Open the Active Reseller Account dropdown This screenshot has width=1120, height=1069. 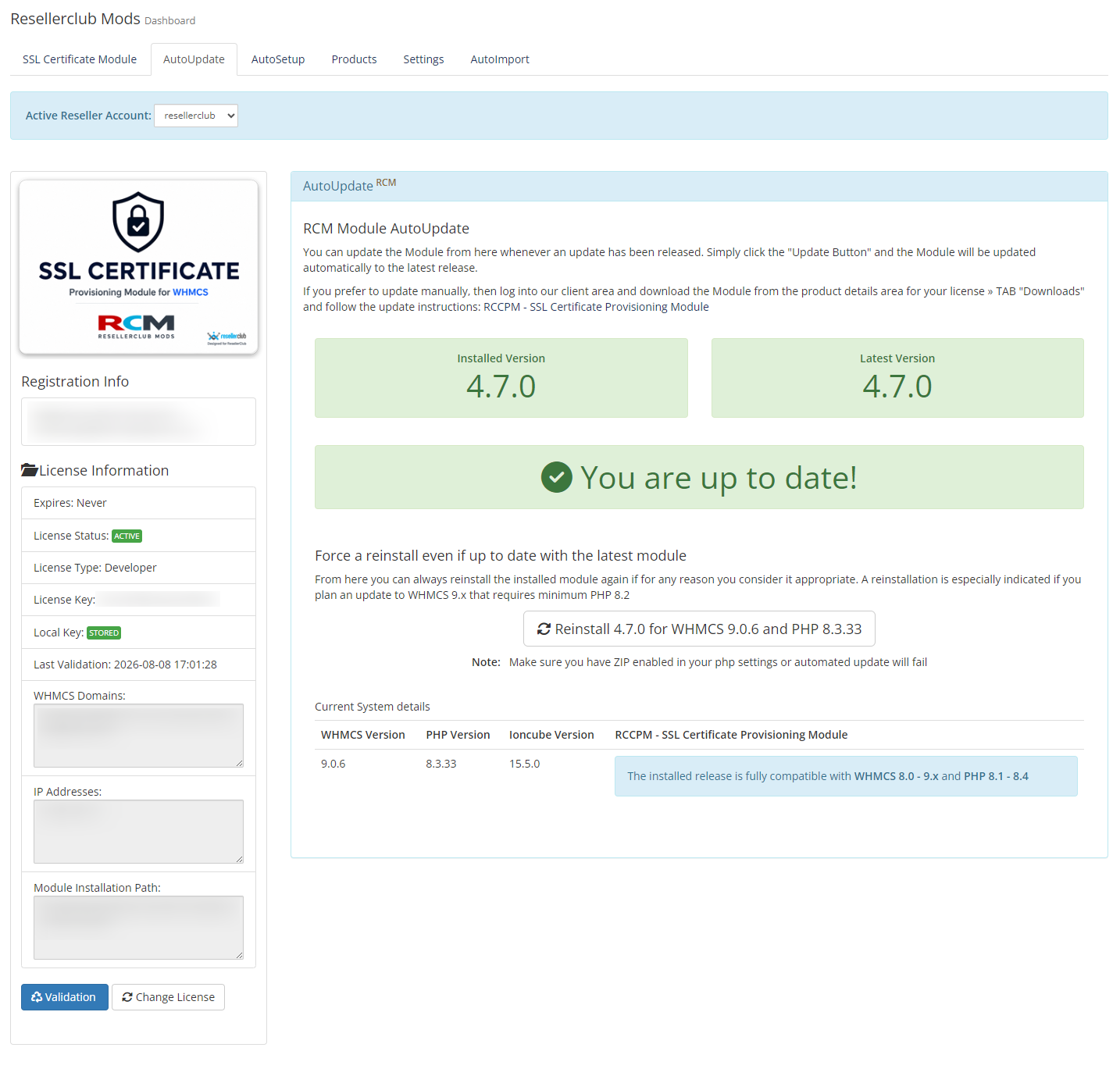tap(196, 116)
